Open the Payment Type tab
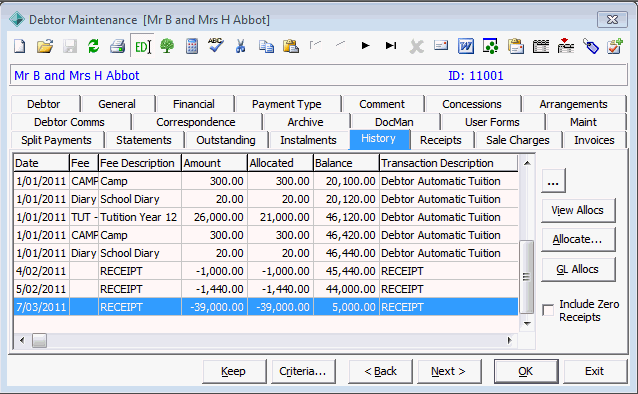Viewport: 638px width, 394px height. [x=286, y=104]
